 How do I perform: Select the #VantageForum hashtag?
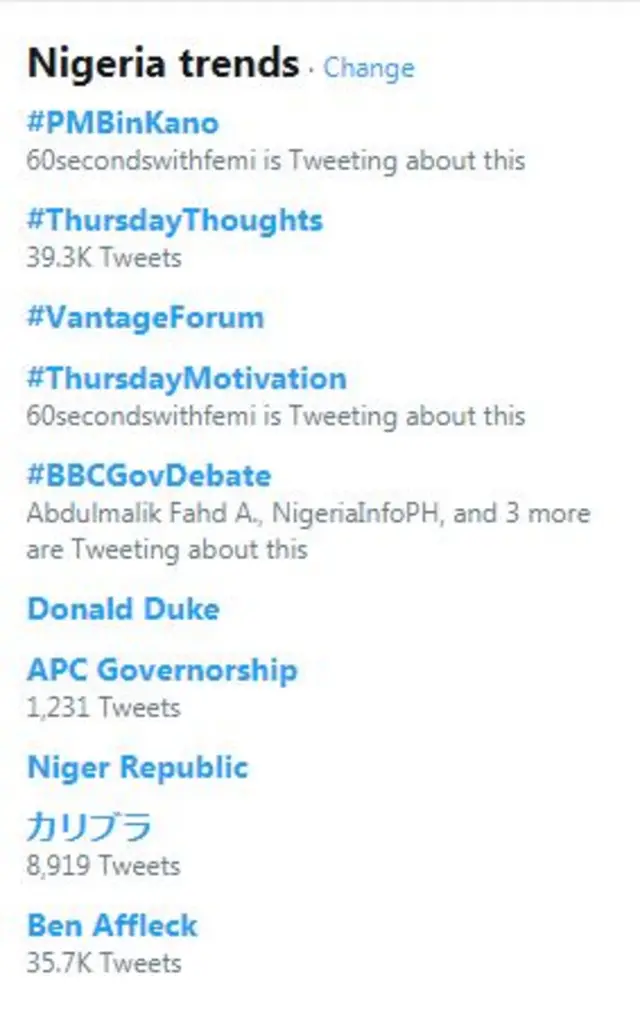(146, 317)
